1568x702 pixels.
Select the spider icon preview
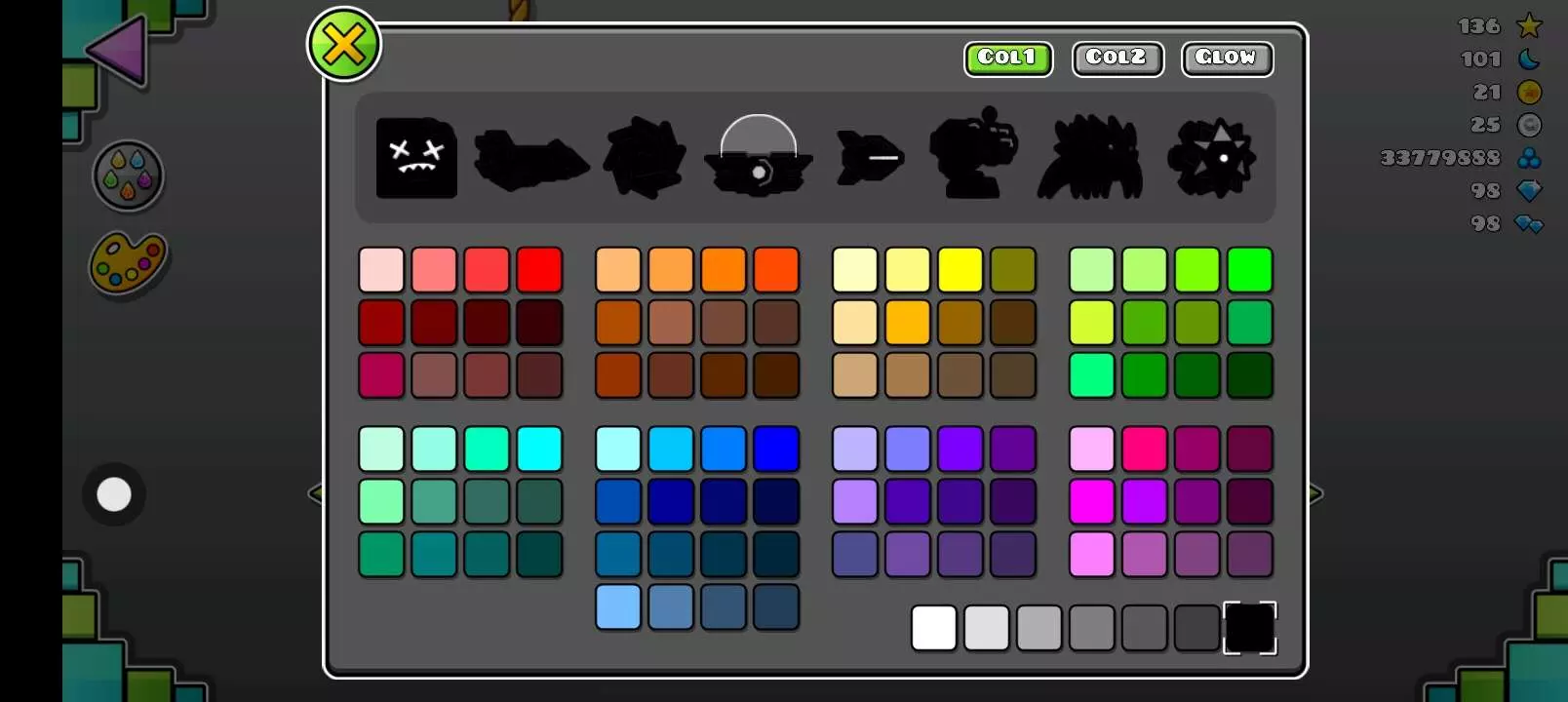[x=1090, y=157]
